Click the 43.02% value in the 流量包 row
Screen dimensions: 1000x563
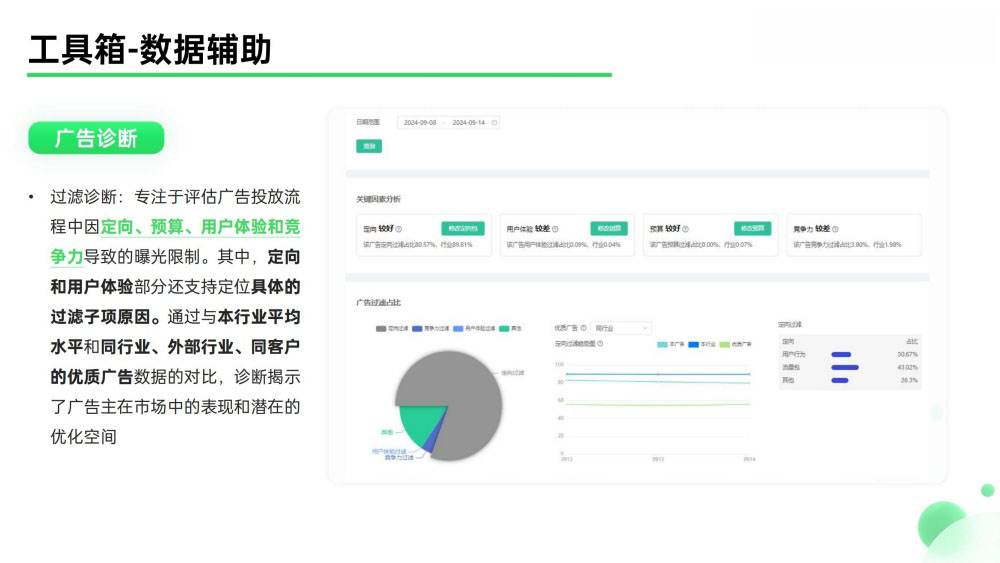coord(908,367)
